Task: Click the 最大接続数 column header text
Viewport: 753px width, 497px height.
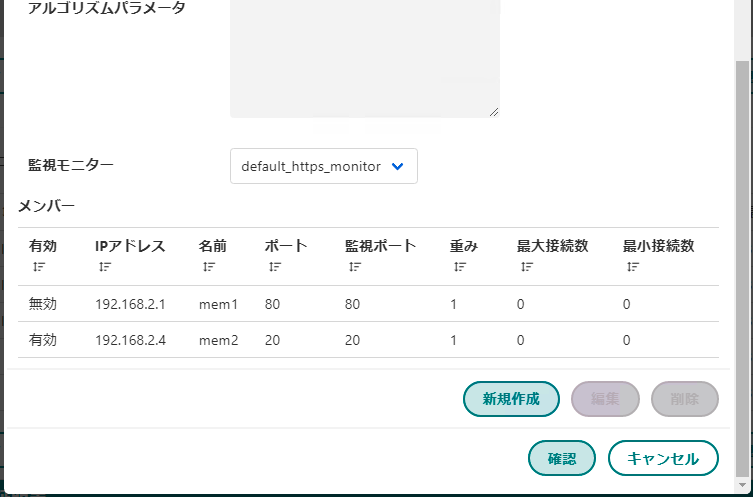Action: click(553, 246)
